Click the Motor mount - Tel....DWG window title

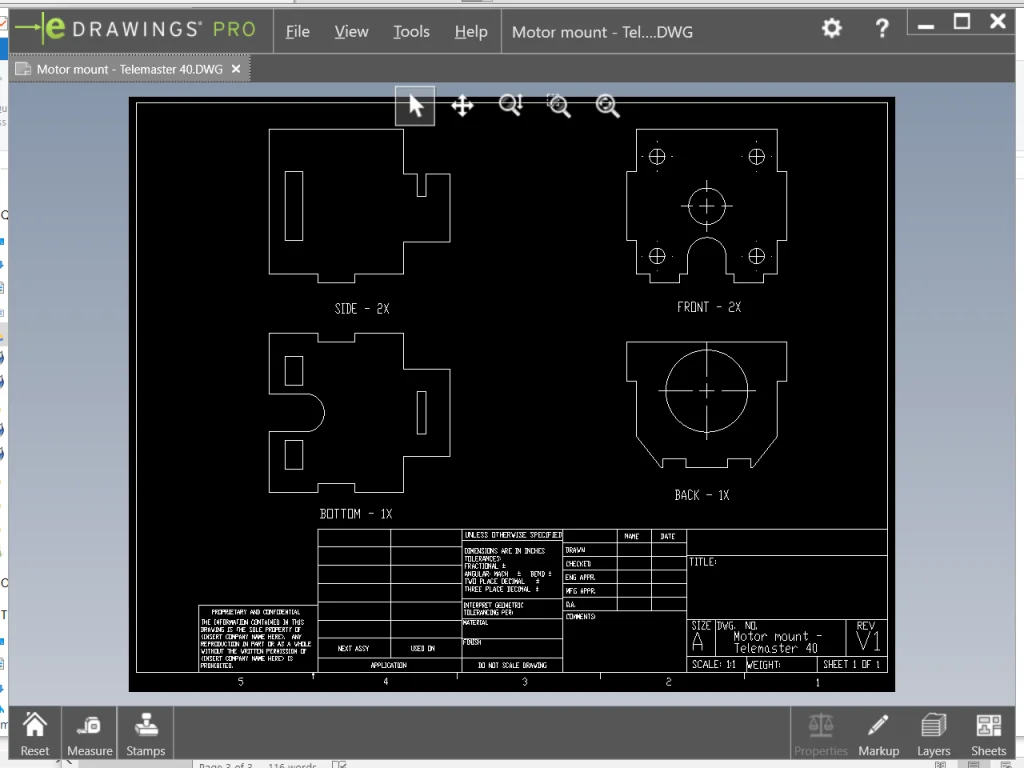(602, 32)
